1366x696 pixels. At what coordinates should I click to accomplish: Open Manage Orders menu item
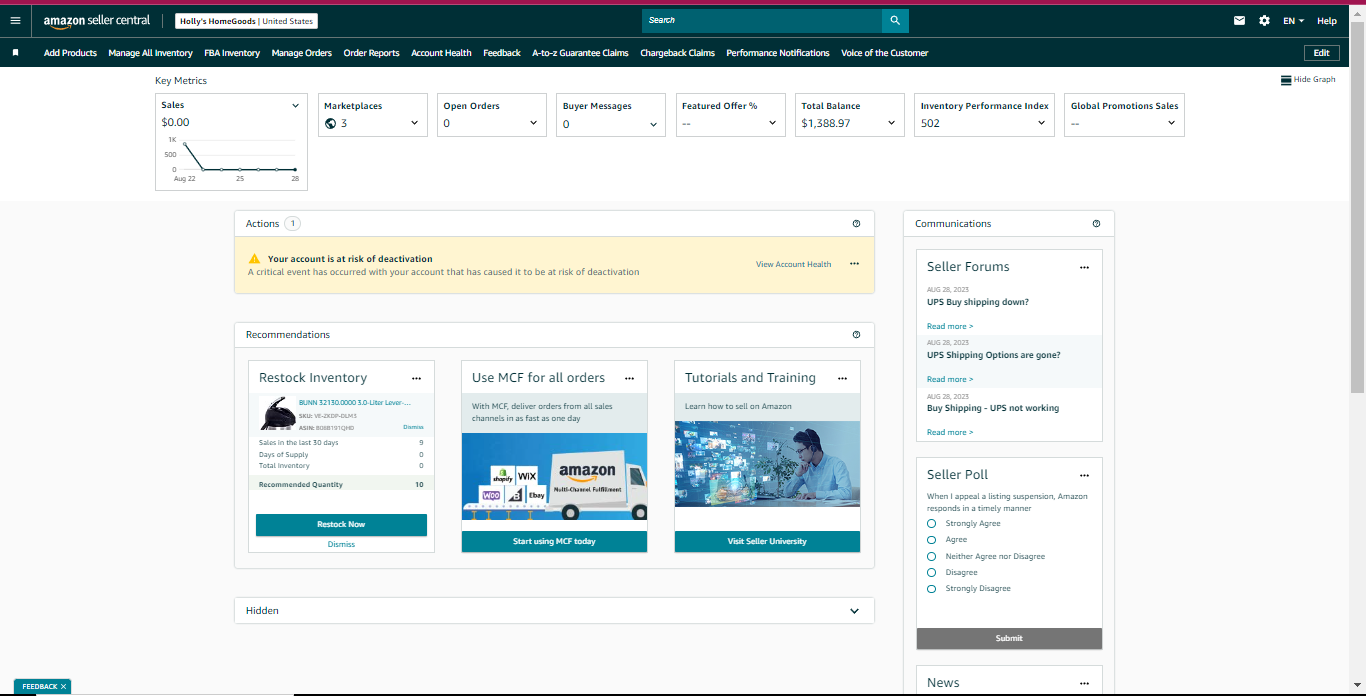coord(302,53)
